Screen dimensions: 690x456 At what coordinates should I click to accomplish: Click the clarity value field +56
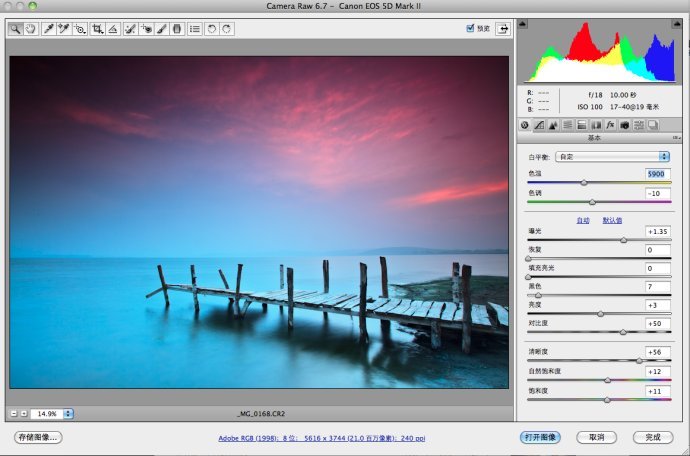tap(658, 352)
